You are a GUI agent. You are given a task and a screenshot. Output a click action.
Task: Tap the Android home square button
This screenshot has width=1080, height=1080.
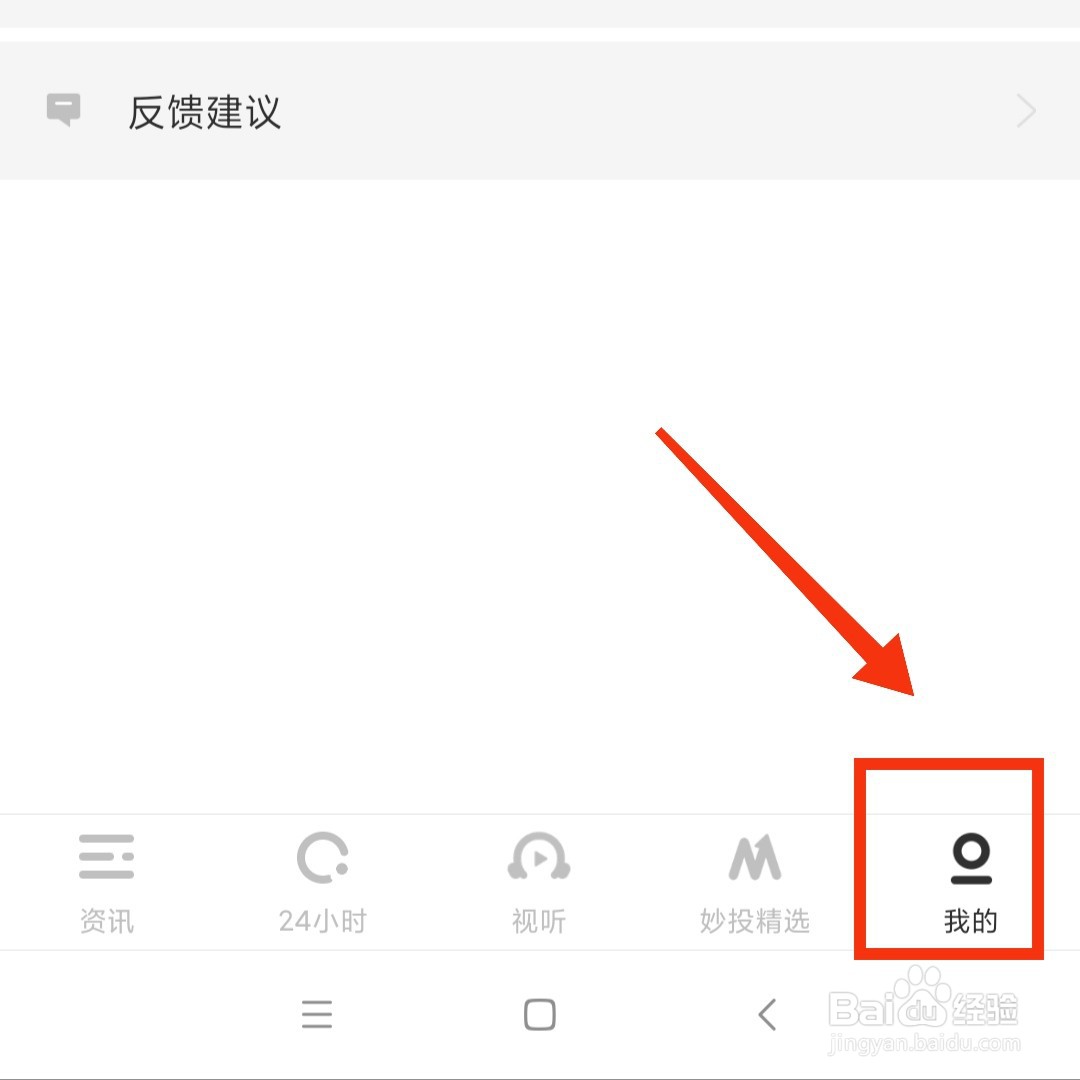click(x=539, y=1015)
